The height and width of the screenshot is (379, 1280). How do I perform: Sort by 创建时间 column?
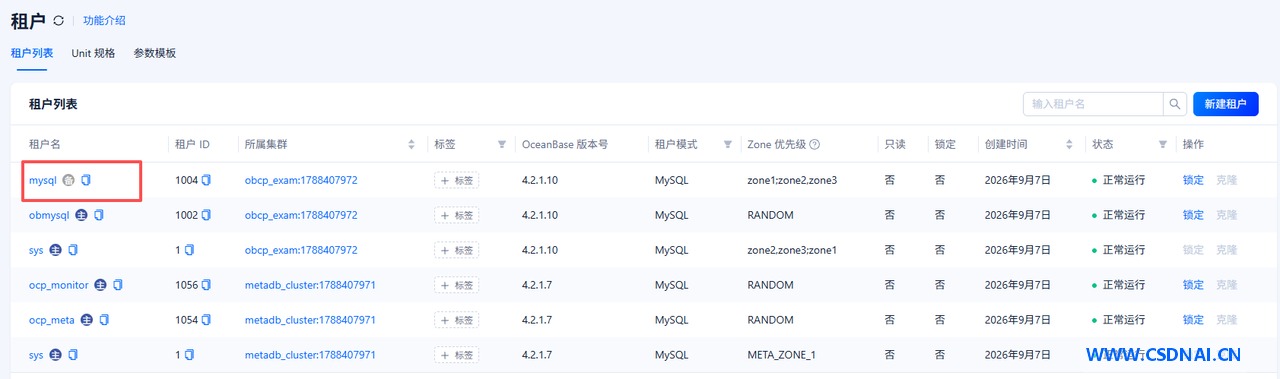pyautogui.click(x=1069, y=145)
